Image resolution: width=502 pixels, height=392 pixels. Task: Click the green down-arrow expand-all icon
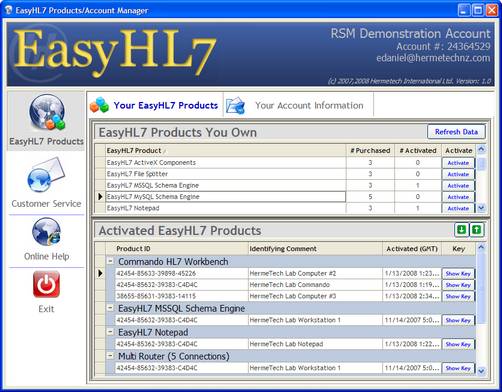[x=461, y=230]
